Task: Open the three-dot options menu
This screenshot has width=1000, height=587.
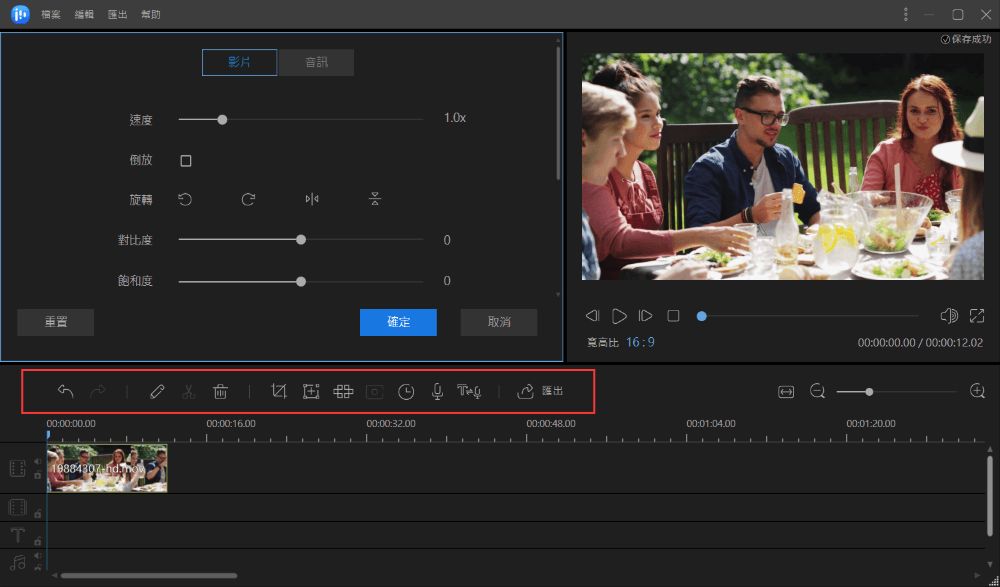Action: tap(906, 14)
